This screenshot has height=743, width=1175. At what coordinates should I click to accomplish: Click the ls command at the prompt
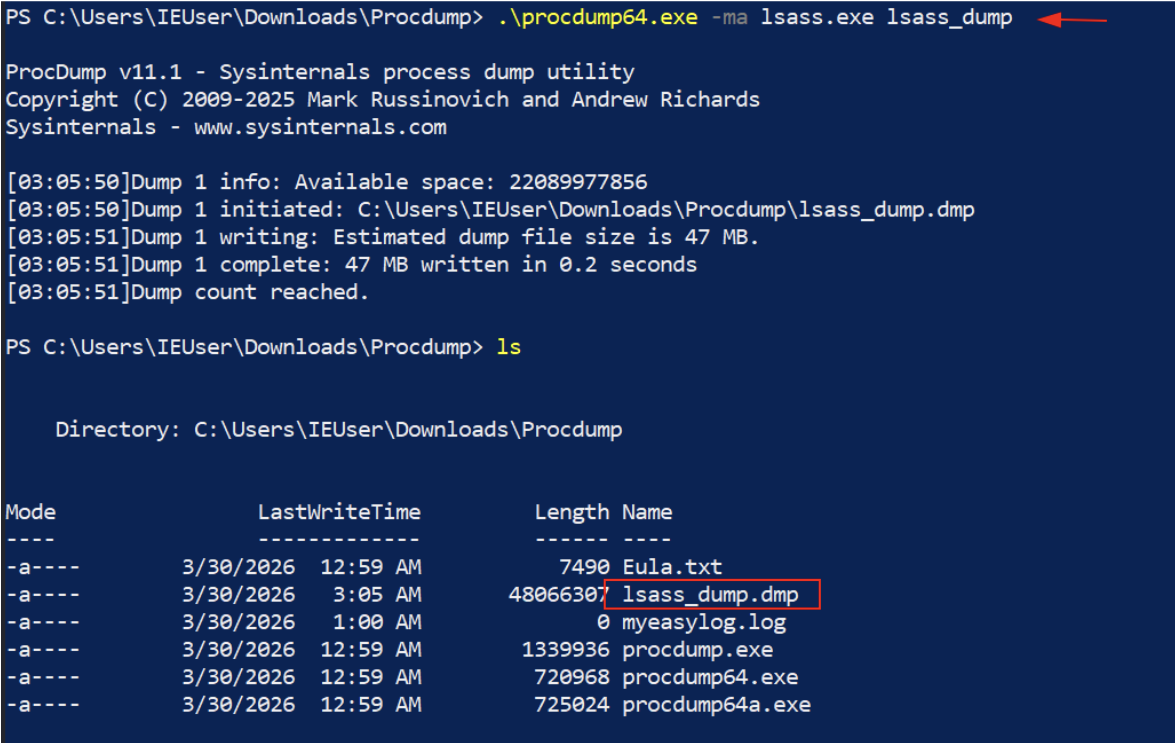pyautogui.click(x=509, y=347)
